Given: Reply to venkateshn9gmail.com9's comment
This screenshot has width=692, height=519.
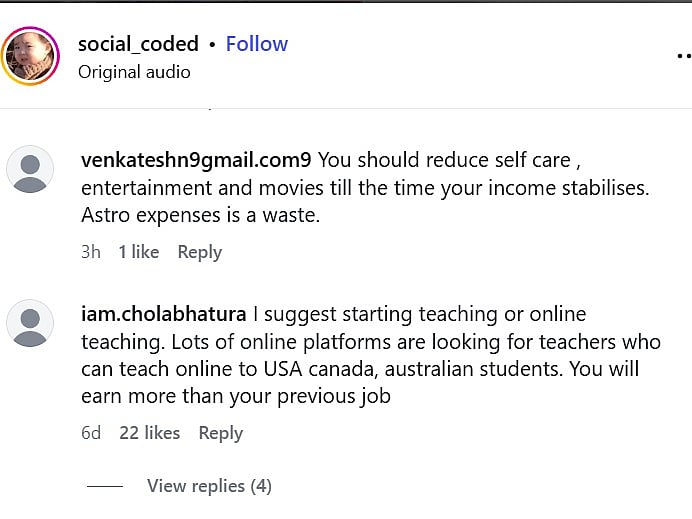Looking at the screenshot, I should pyautogui.click(x=199, y=252).
